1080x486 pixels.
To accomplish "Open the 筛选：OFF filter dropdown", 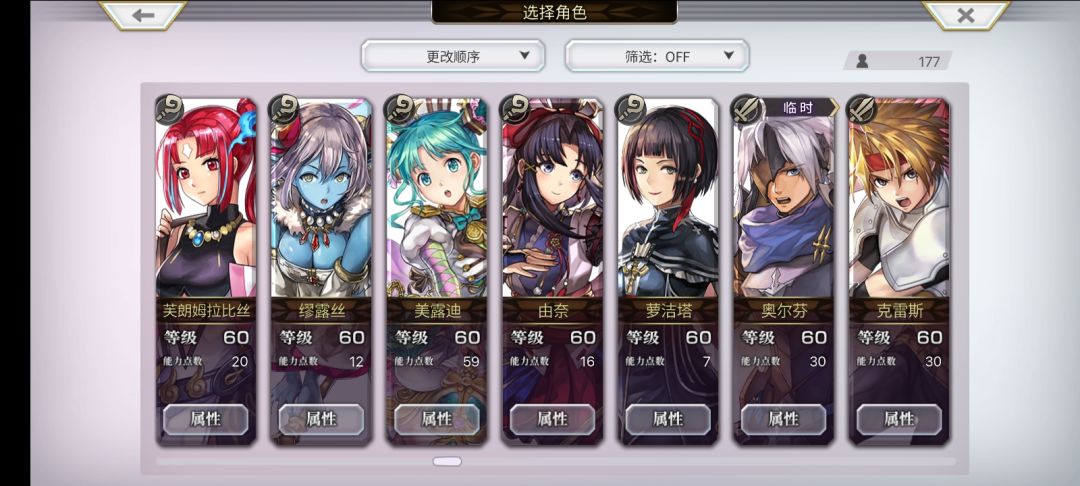I will 657,56.
